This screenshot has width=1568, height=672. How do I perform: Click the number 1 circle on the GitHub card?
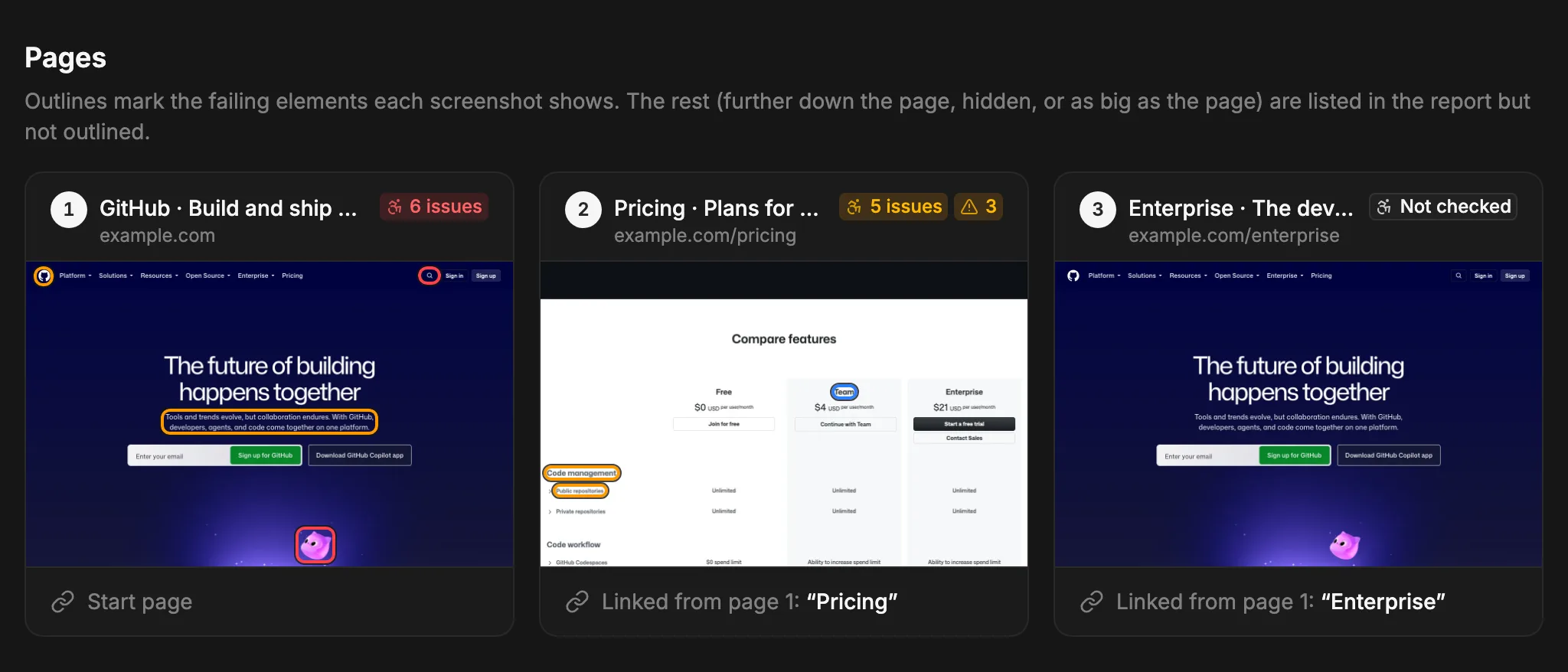pyautogui.click(x=69, y=210)
